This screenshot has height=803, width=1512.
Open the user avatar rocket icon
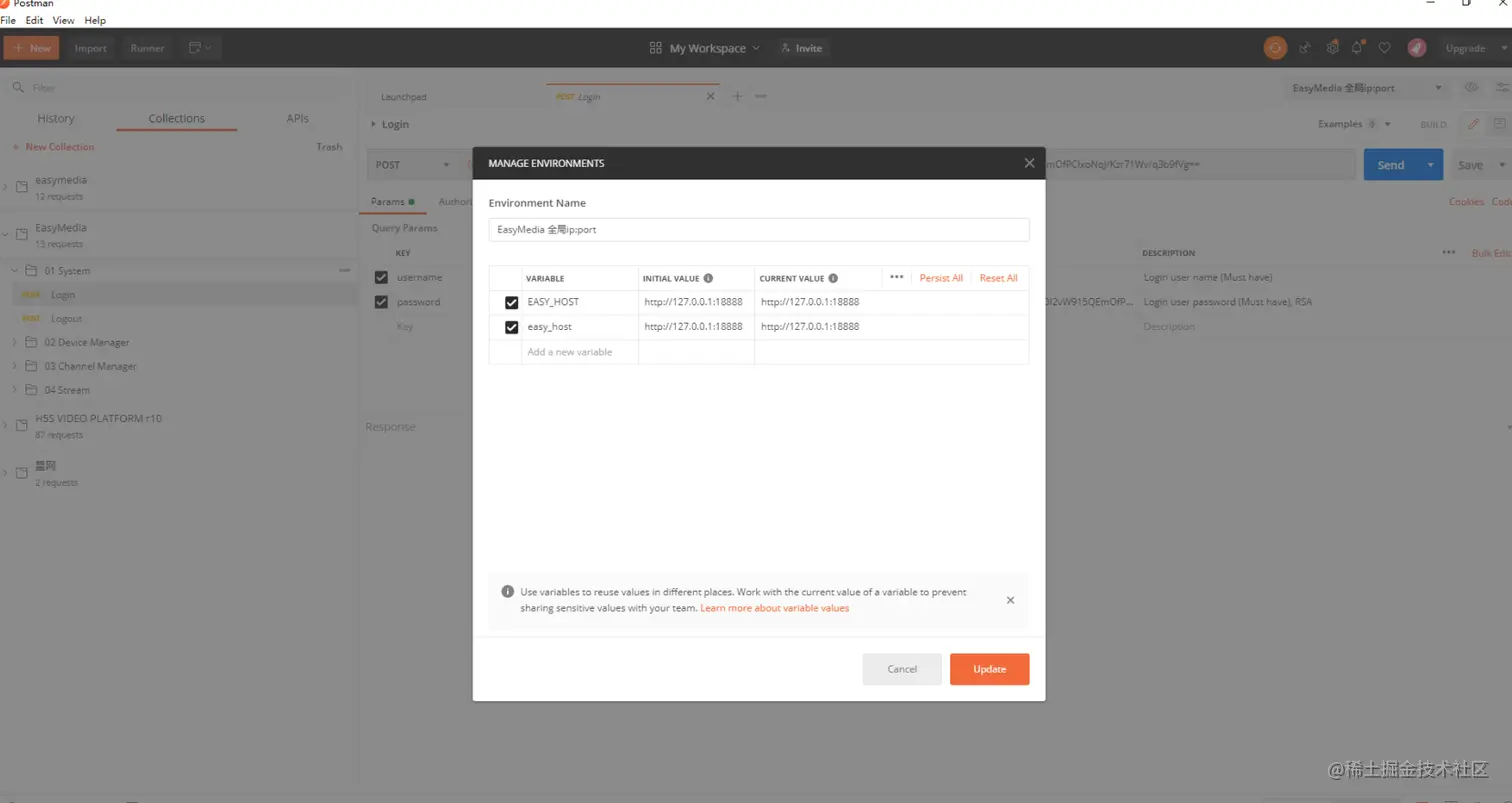[x=1417, y=48]
